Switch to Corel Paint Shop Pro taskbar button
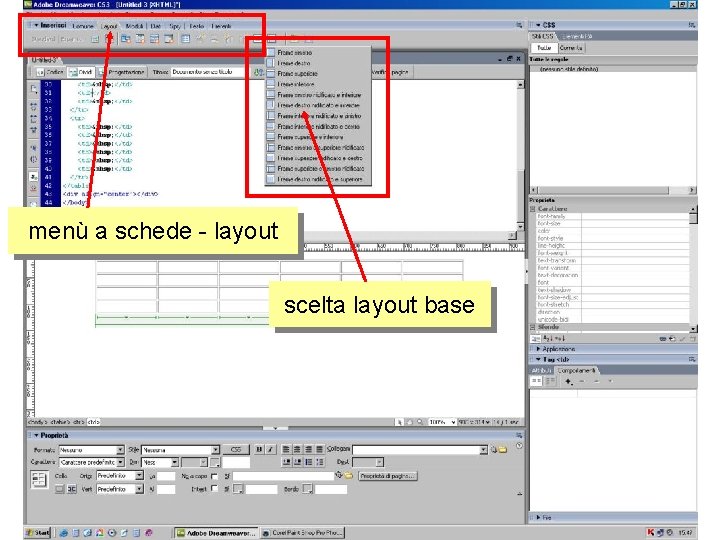This screenshot has height=540, width=720. (x=302, y=533)
